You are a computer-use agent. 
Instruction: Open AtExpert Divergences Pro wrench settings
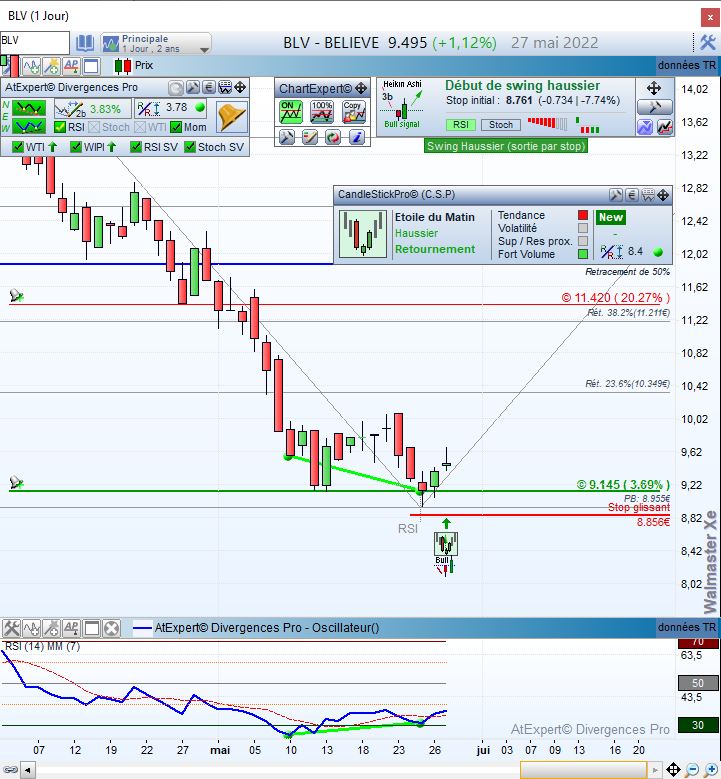click(192, 88)
